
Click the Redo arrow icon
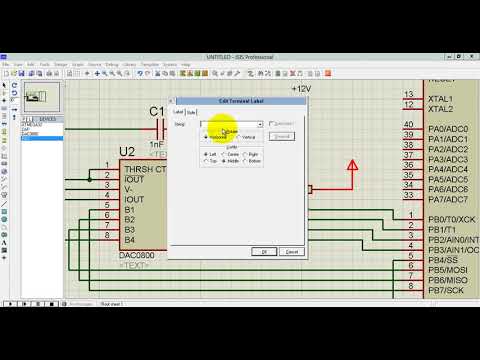point(148,73)
